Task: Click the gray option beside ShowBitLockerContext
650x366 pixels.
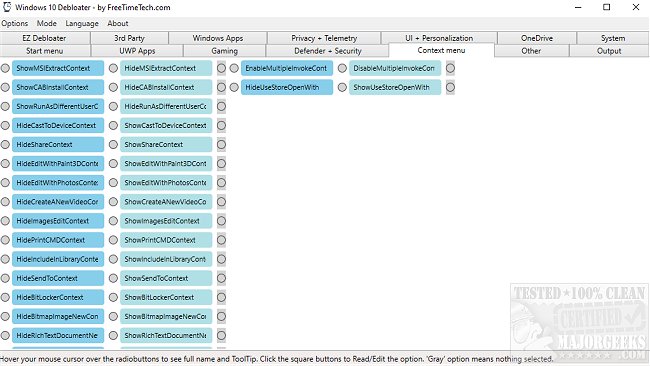Action: pyautogui.click(x=221, y=297)
